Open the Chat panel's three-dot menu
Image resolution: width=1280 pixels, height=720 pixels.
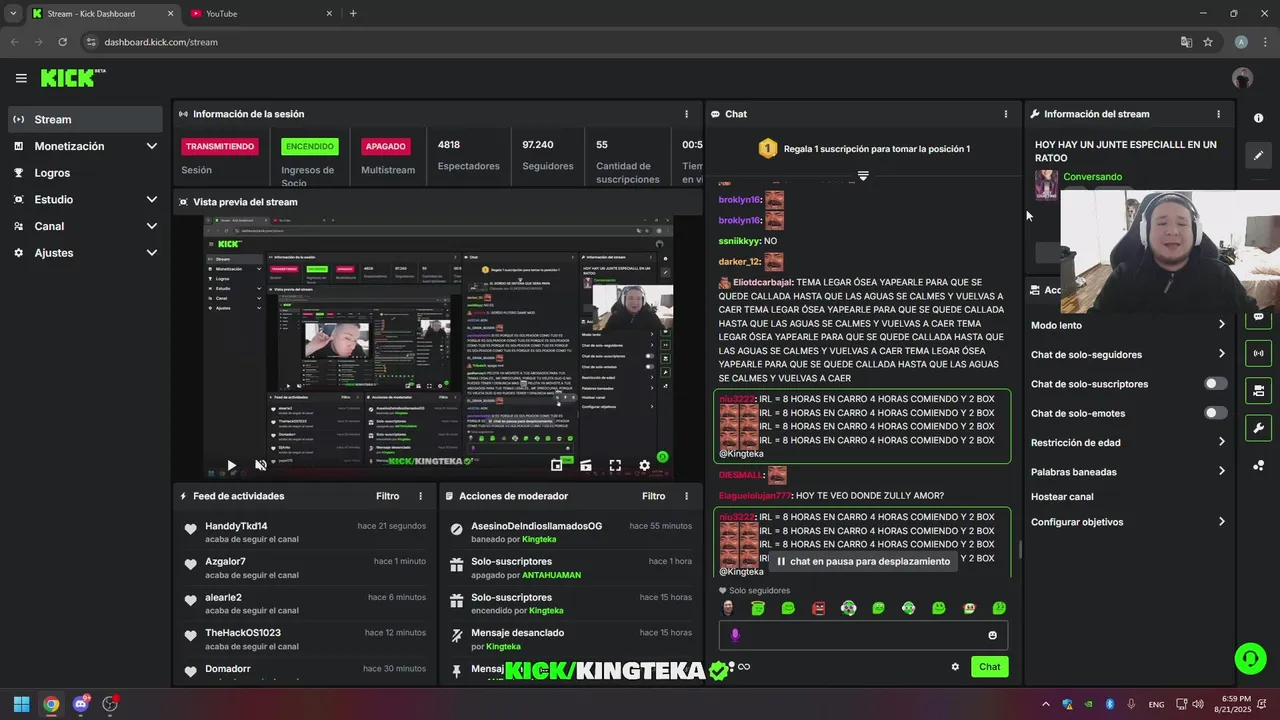(x=1006, y=114)
